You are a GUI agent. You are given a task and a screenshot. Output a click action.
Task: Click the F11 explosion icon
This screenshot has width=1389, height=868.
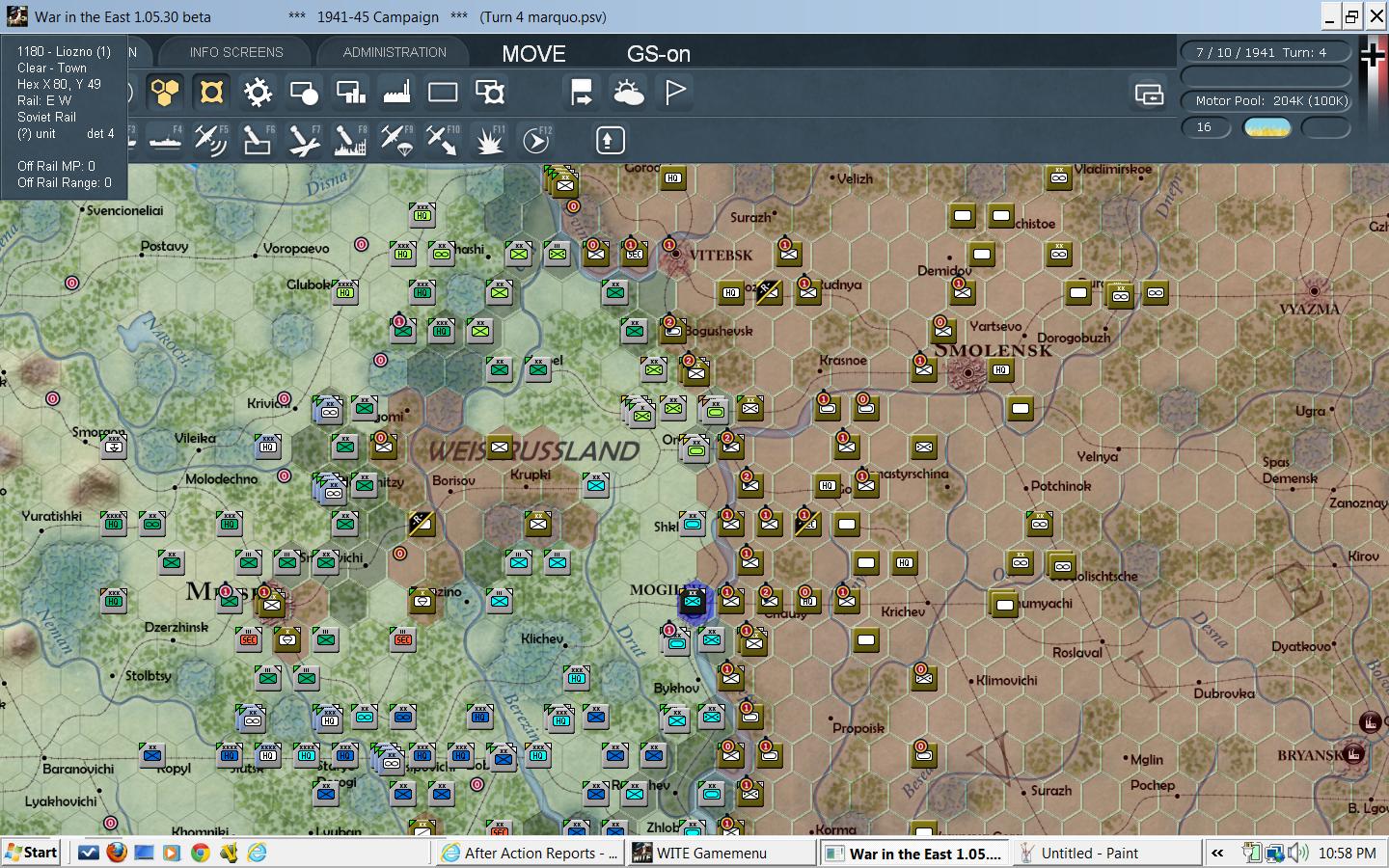click(x=490, y=141)
